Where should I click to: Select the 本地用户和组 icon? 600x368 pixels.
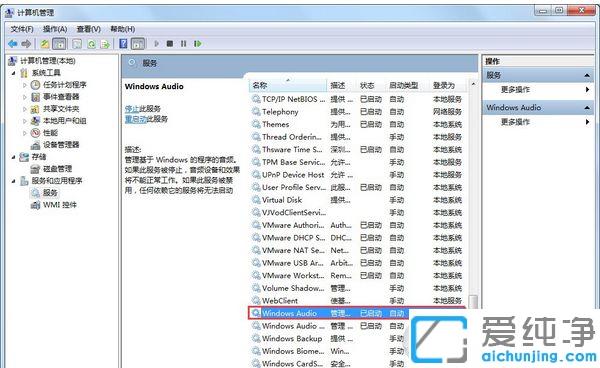35,121
